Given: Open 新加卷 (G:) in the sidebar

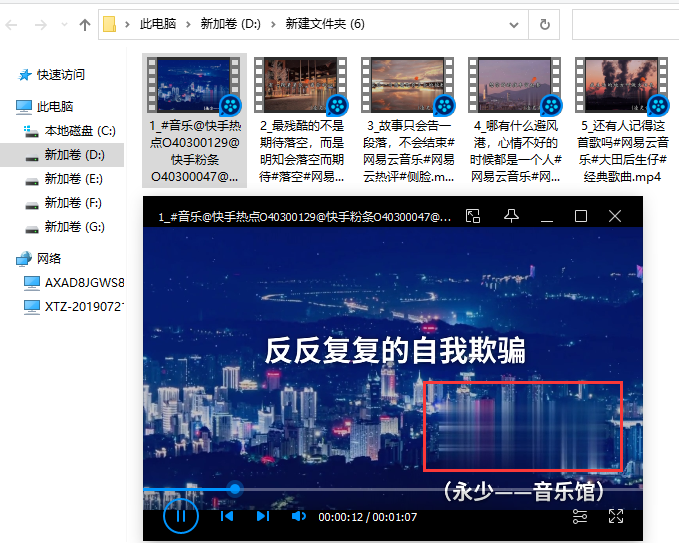Looking at the screenshot, I should (74, 226).
